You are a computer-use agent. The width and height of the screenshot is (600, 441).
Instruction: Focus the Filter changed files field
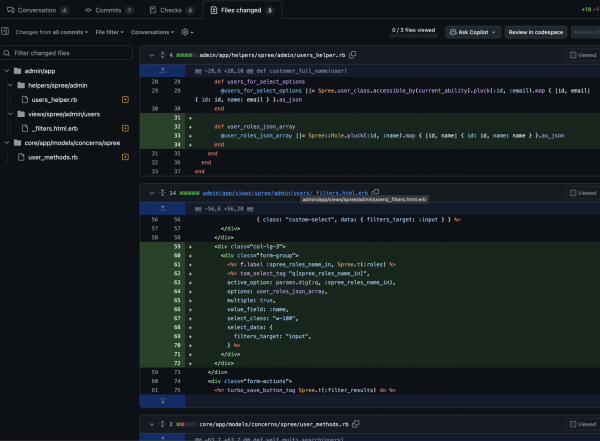(67, 53)
